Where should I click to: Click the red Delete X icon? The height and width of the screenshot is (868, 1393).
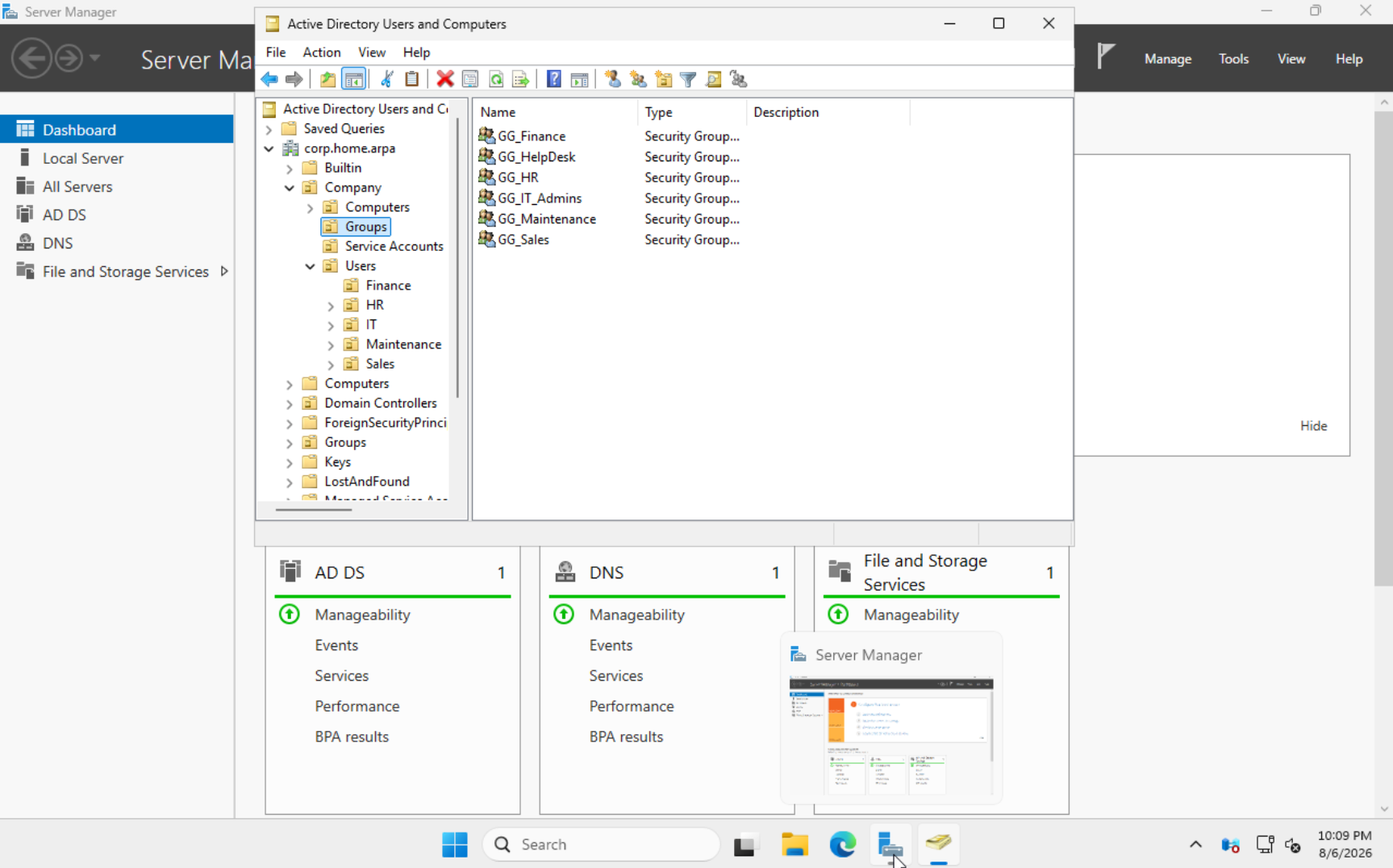[x=445, y=79]
